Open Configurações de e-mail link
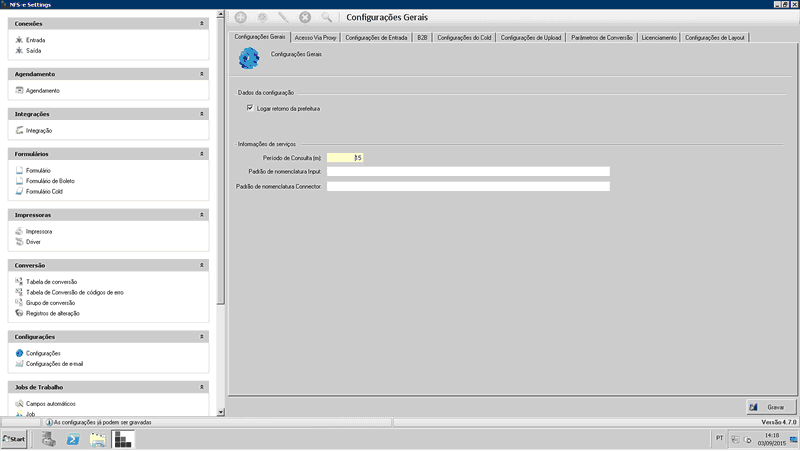 (54, 364)
